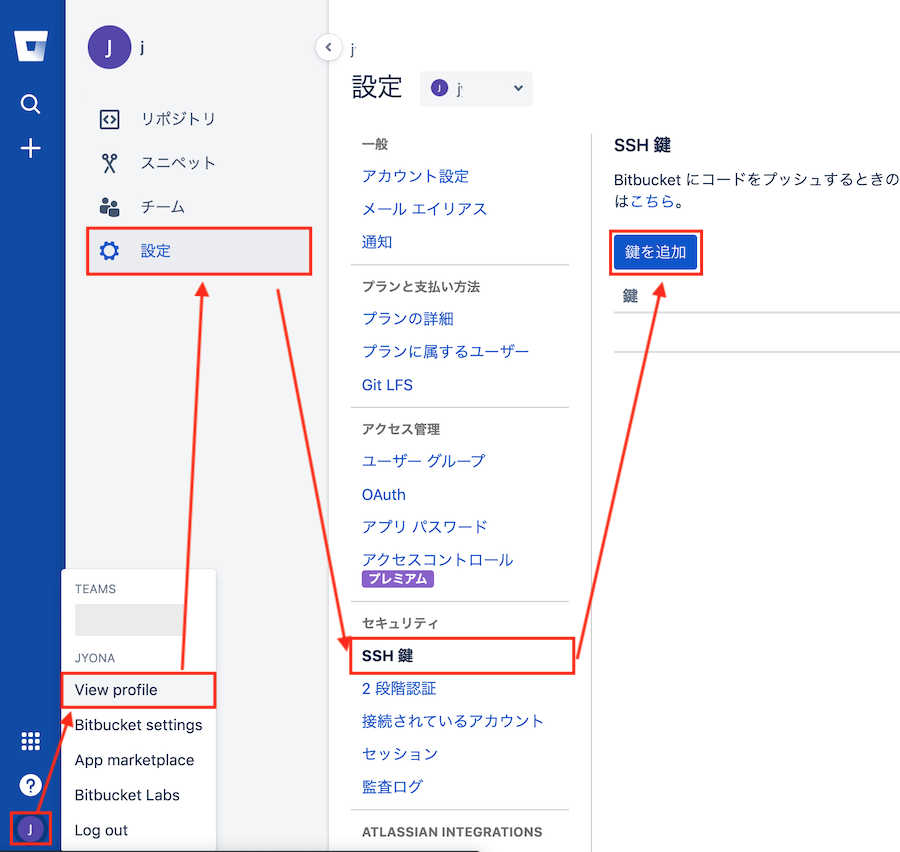Click the large J profile avatar
The height and width of the screenshot is (852, 900).
109,47
